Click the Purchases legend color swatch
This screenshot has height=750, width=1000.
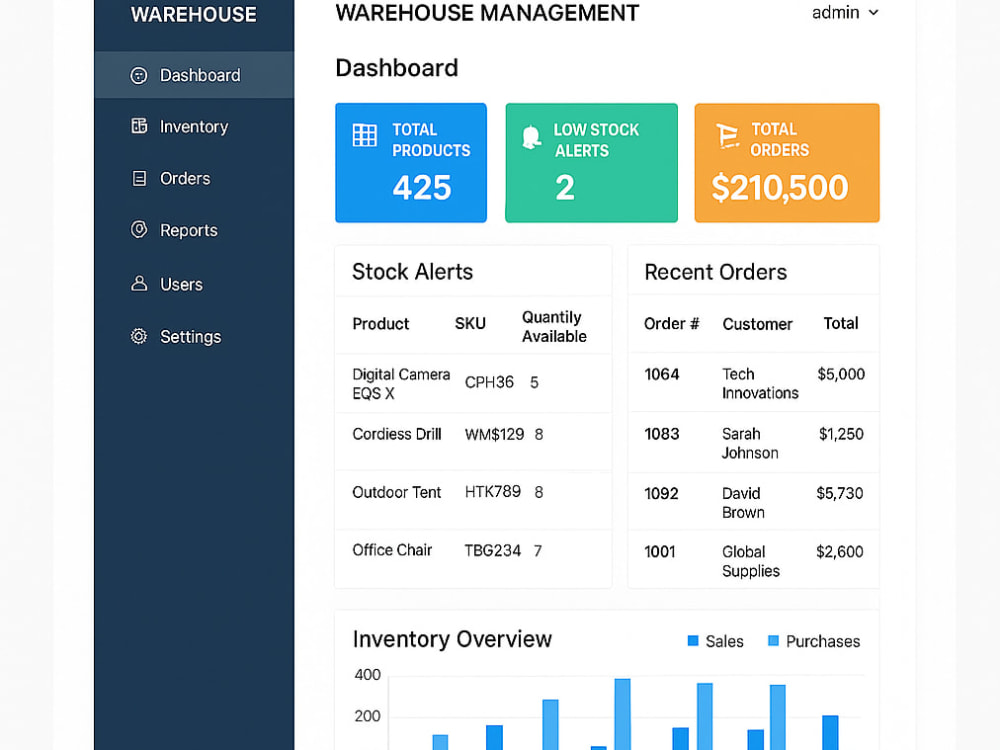[x=773, y=640]
